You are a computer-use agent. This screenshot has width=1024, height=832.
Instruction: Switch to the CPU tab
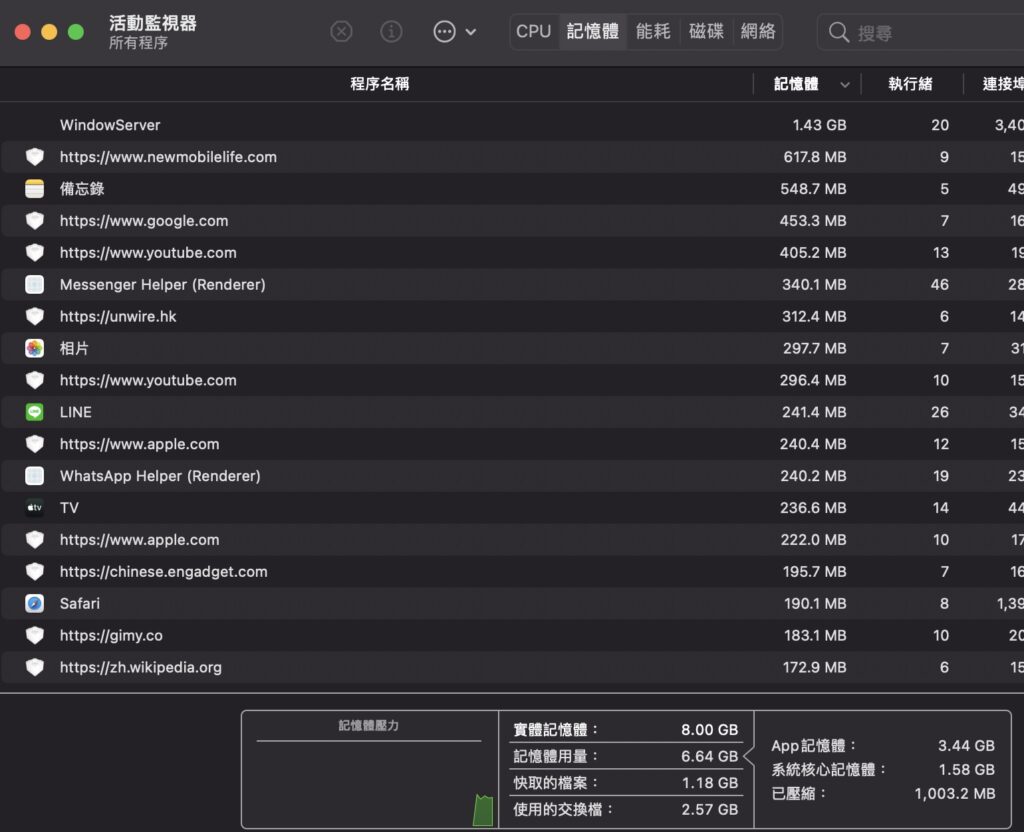click(534, 31)
